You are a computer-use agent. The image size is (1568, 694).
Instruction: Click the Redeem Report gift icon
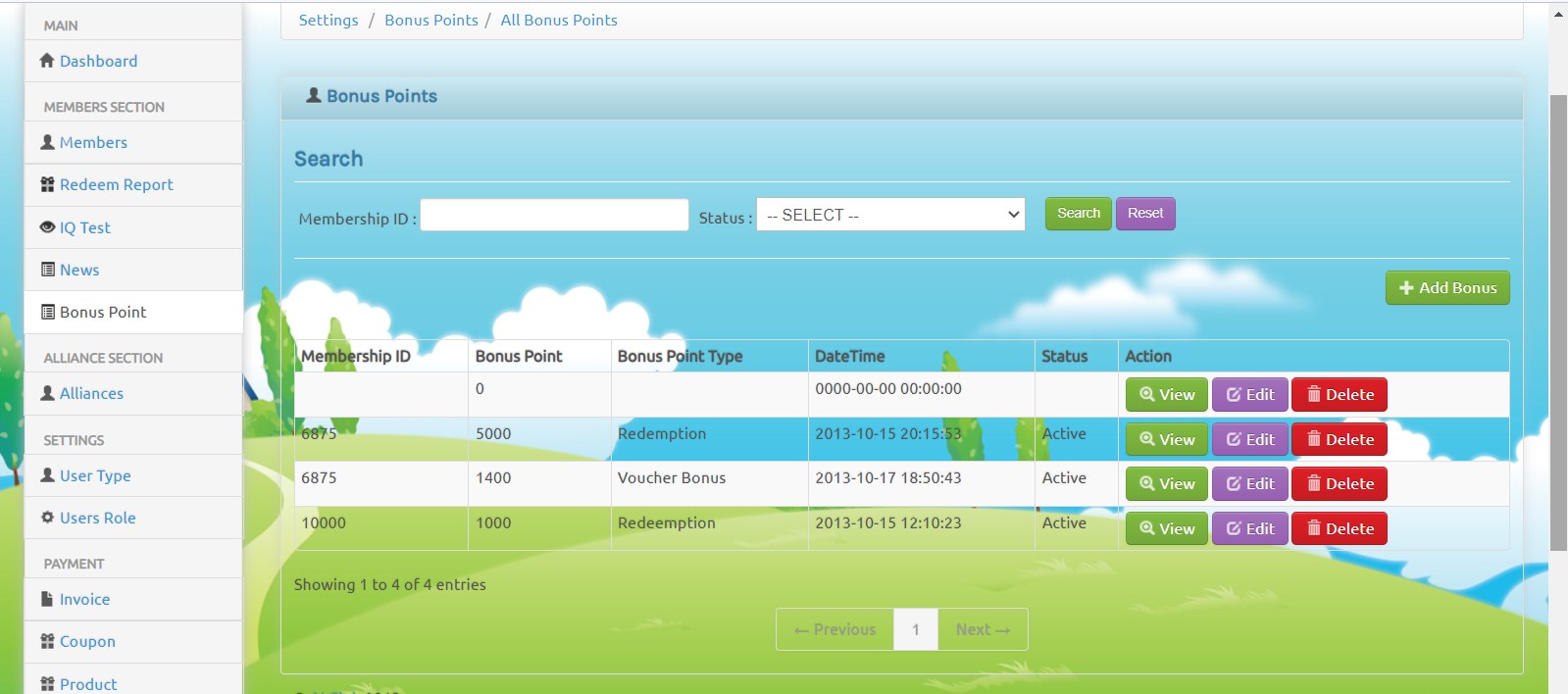47,184
